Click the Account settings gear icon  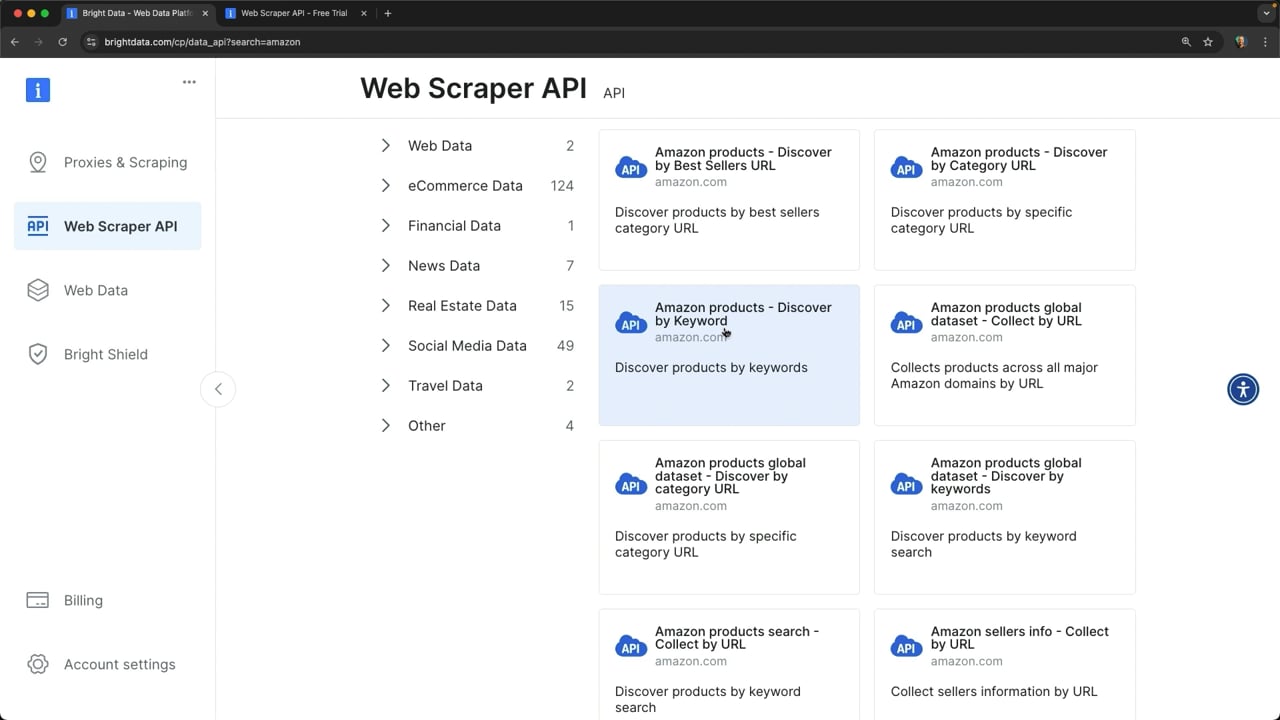(x=38, y=664)
